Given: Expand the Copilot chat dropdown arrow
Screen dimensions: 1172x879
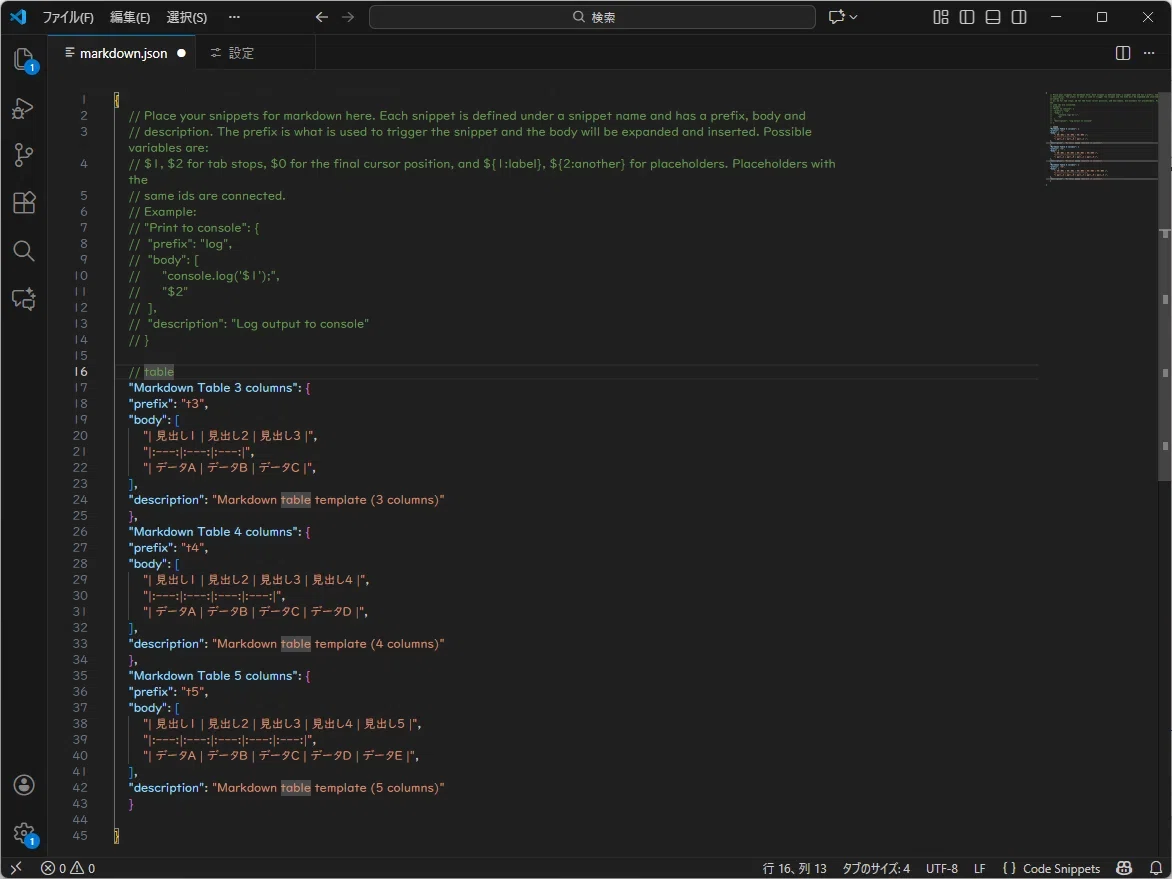Looking at the screenshot, I should (x=854, y=16).
